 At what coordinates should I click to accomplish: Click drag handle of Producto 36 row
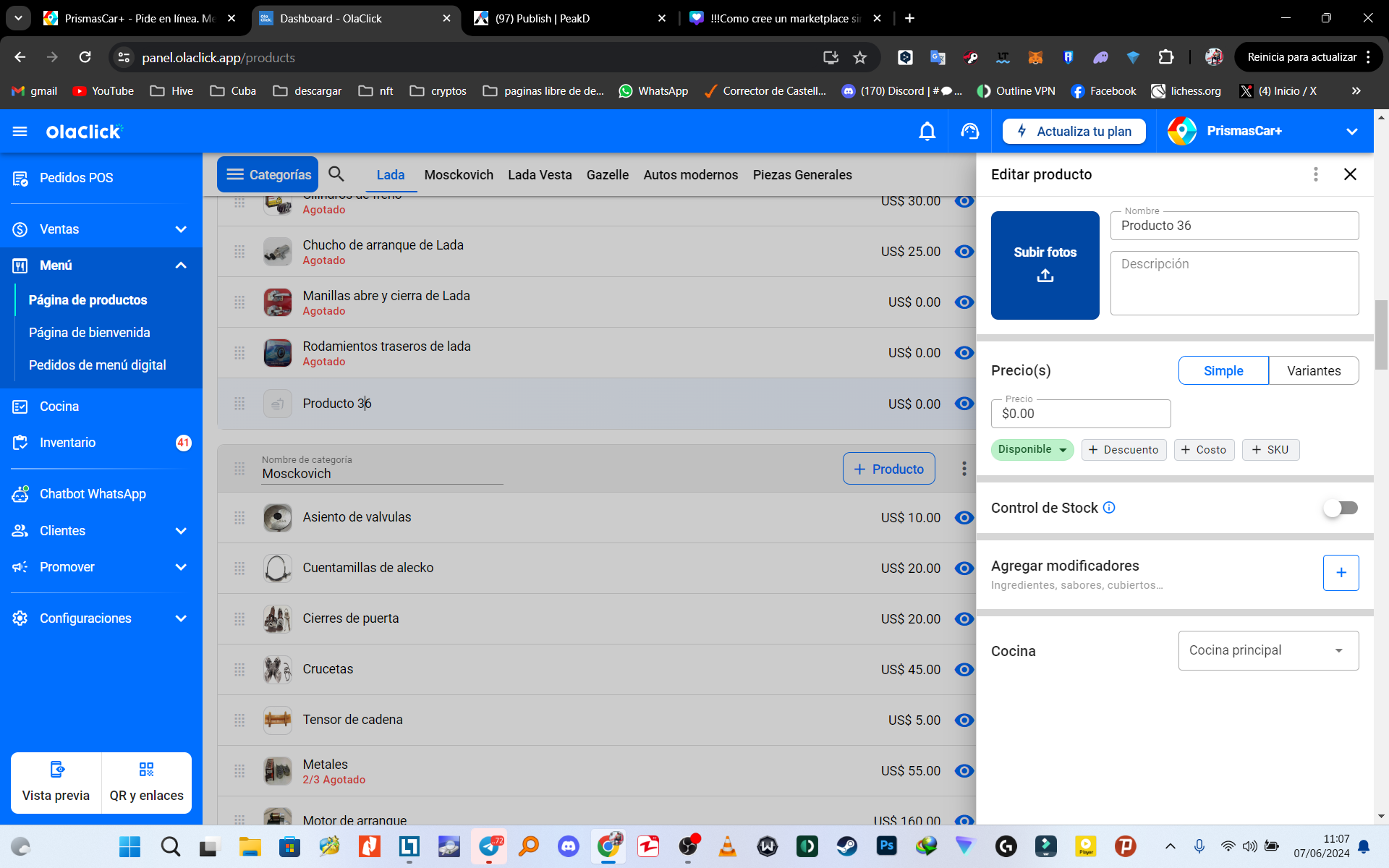[x=239, y=404]
